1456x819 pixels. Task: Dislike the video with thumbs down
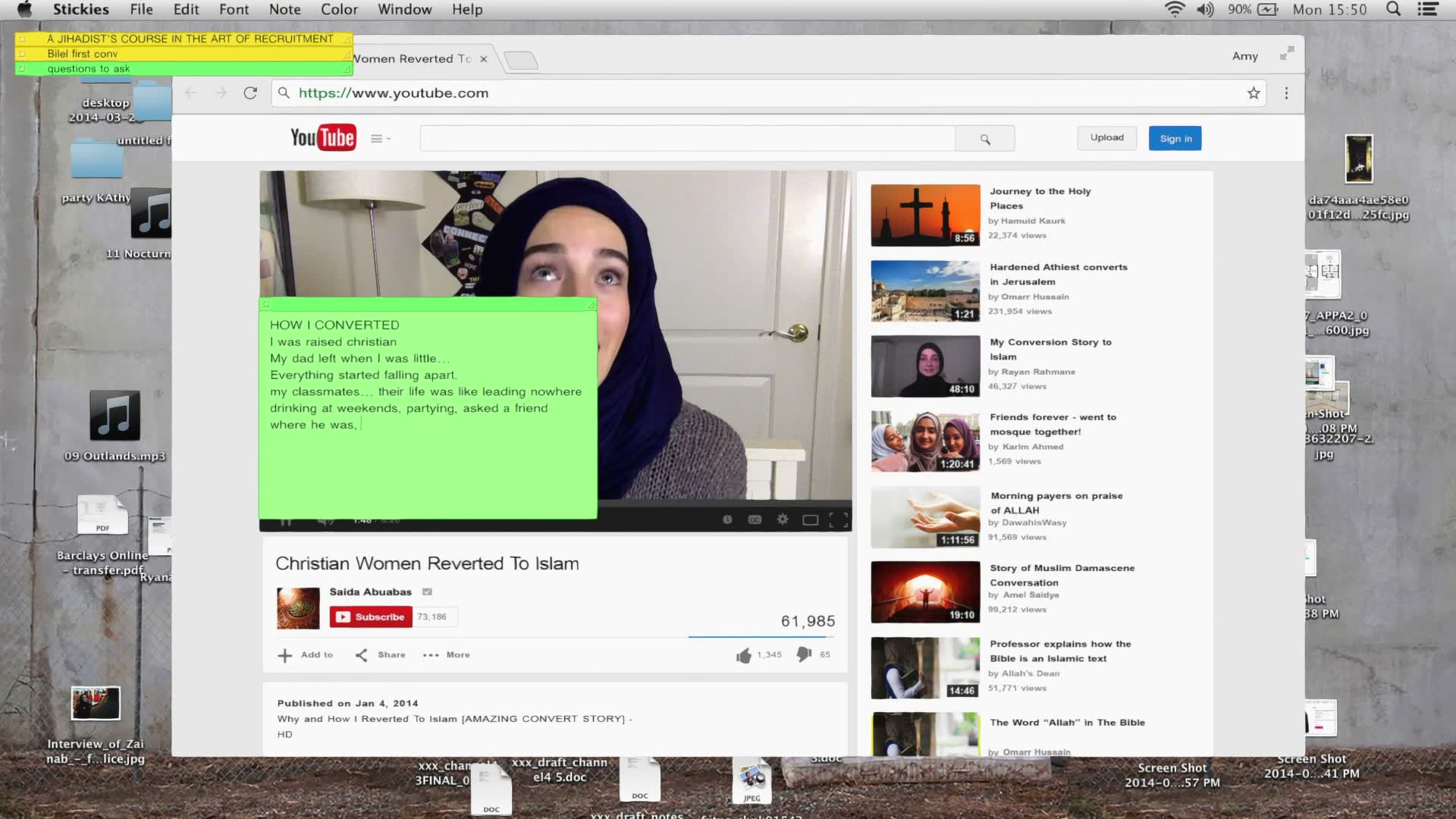(x=804, y=654)
